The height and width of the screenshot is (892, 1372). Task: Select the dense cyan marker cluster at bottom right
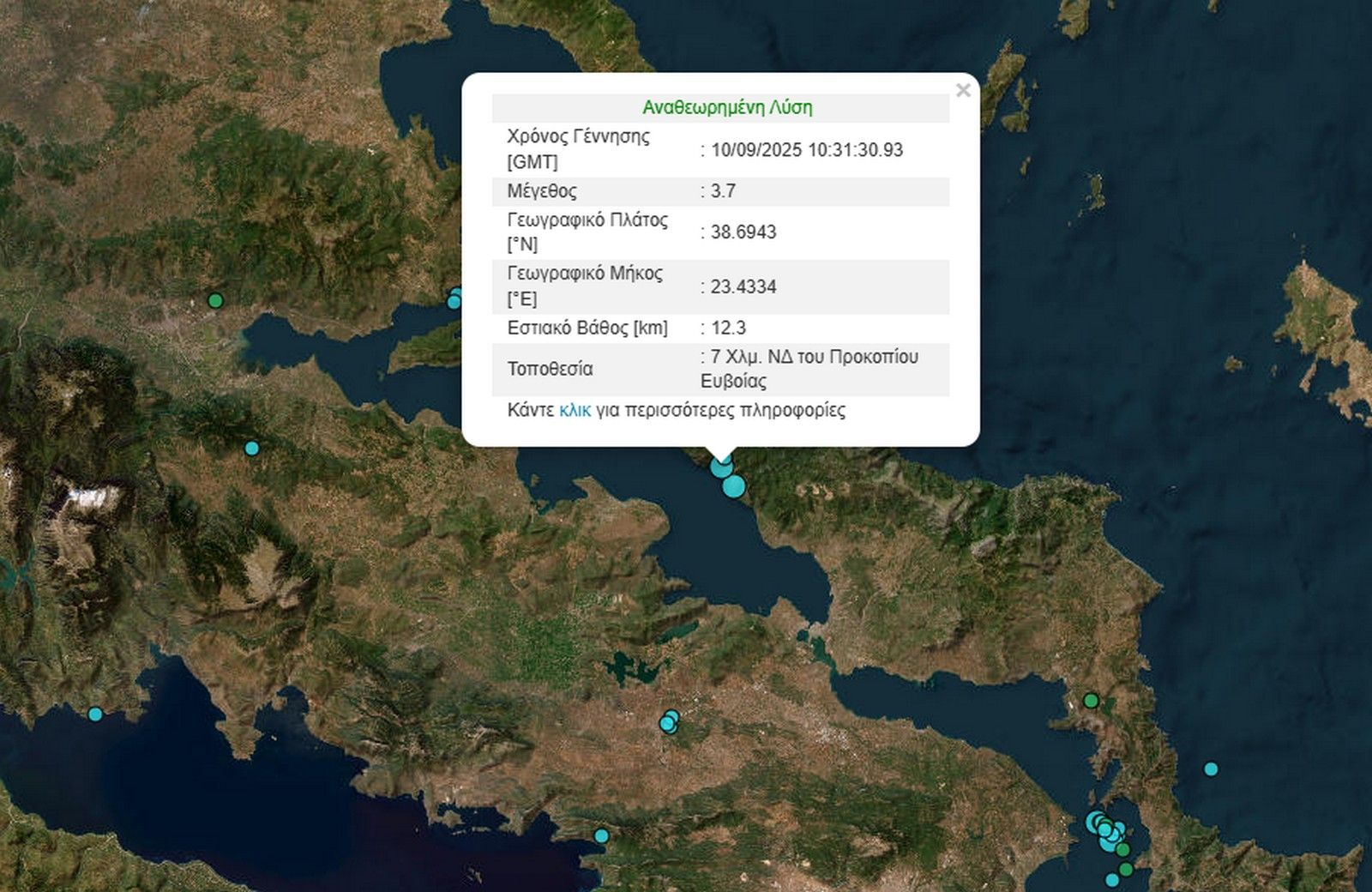(x=1104, y=829)
